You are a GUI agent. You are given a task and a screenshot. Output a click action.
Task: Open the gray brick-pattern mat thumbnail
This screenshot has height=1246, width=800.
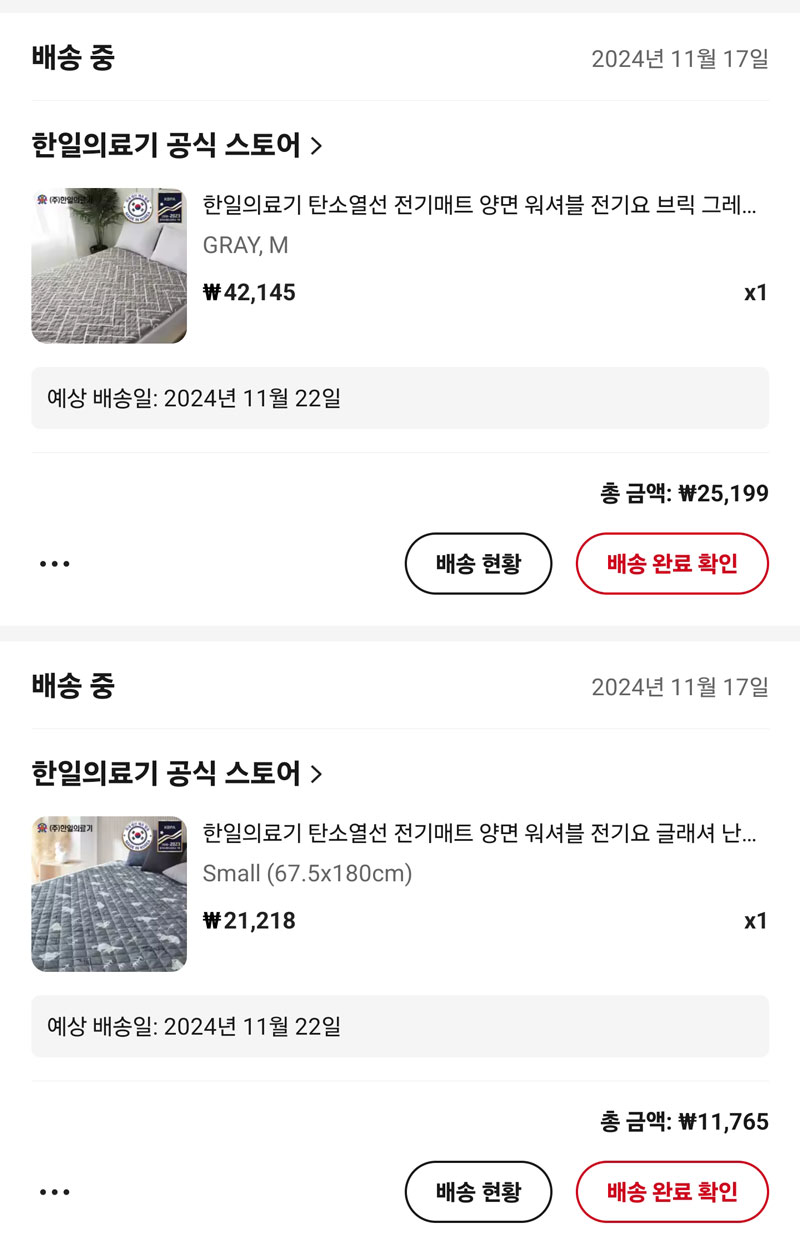[109, 265]
